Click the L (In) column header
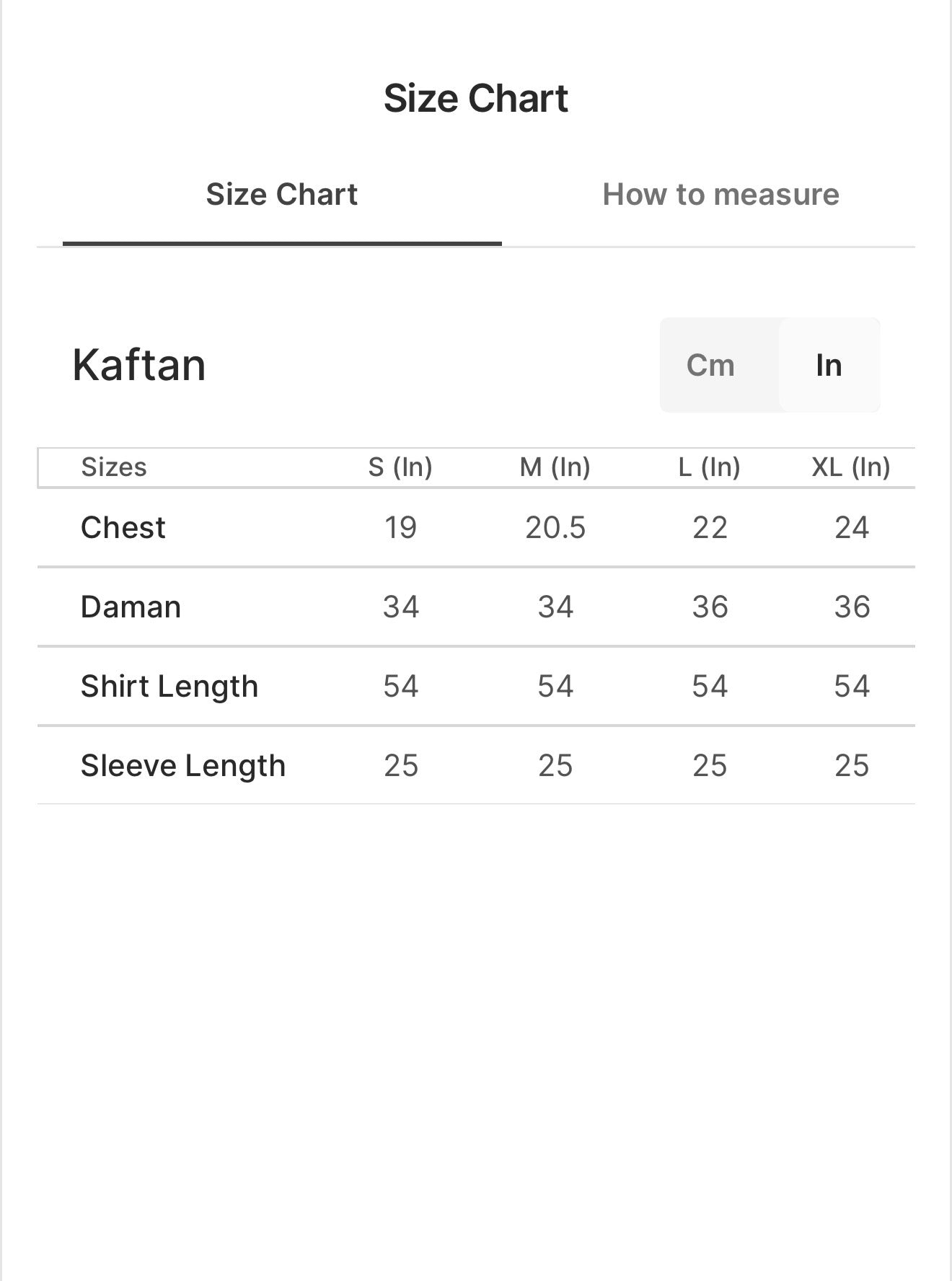952x1281 pixels. pyautogui.click(x=710, y=467)
